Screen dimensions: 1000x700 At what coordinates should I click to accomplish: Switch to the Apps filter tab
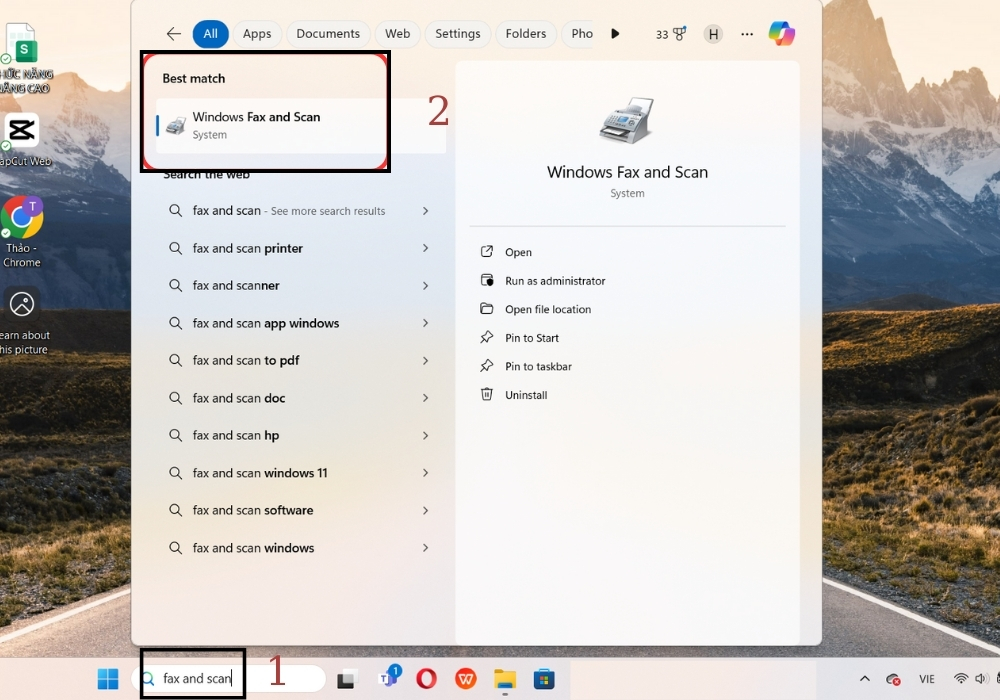coord(257,34)
